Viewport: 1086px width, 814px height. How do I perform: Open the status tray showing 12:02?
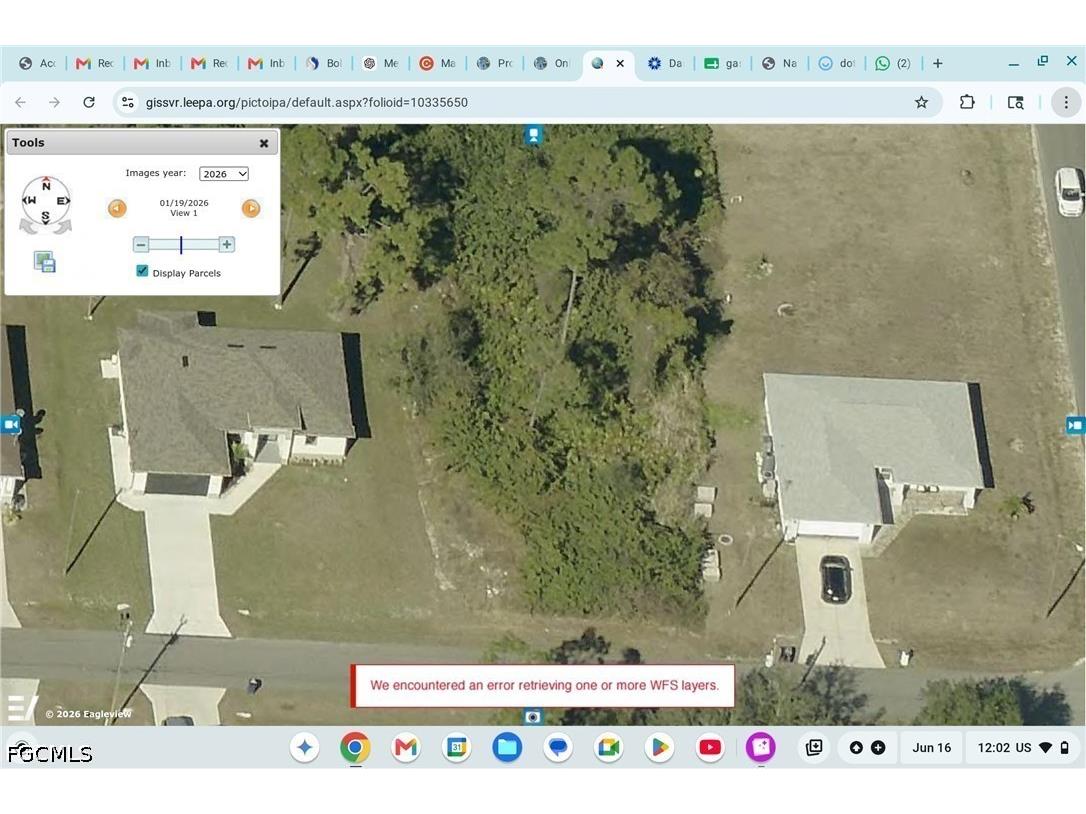click(x=1023, y=747)
